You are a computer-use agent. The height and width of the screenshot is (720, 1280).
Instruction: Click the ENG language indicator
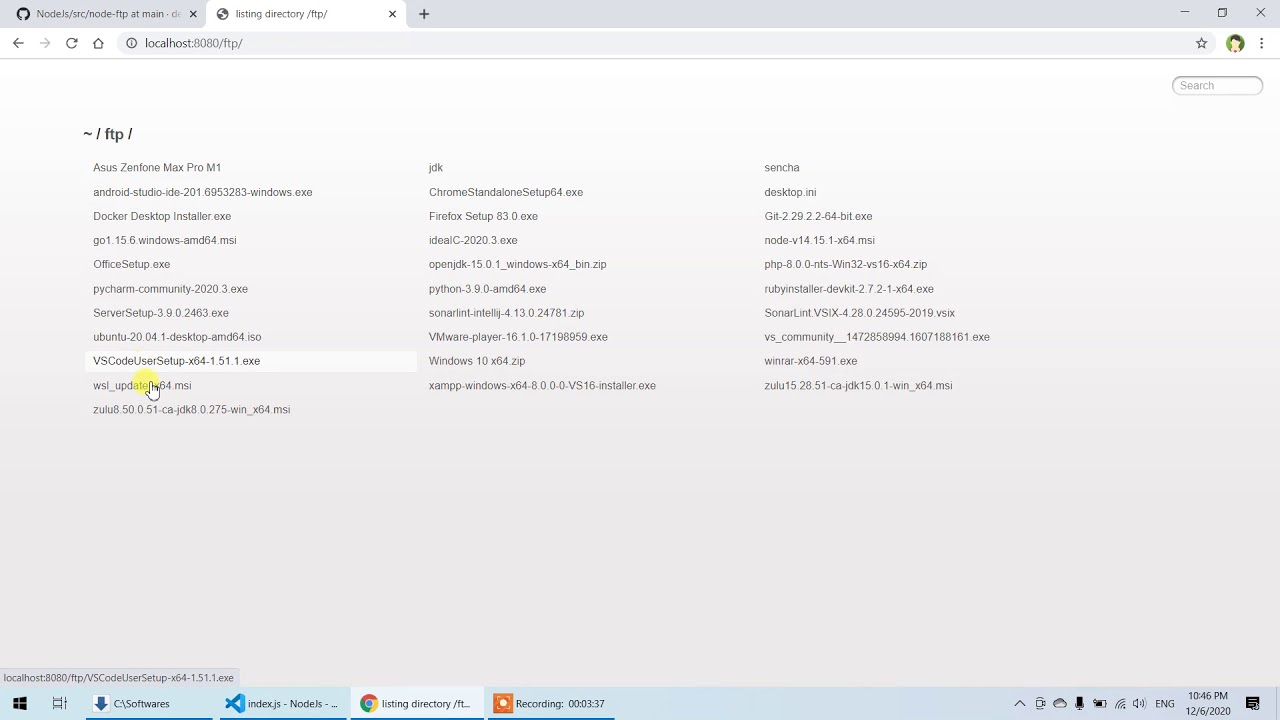[1165, 703]
